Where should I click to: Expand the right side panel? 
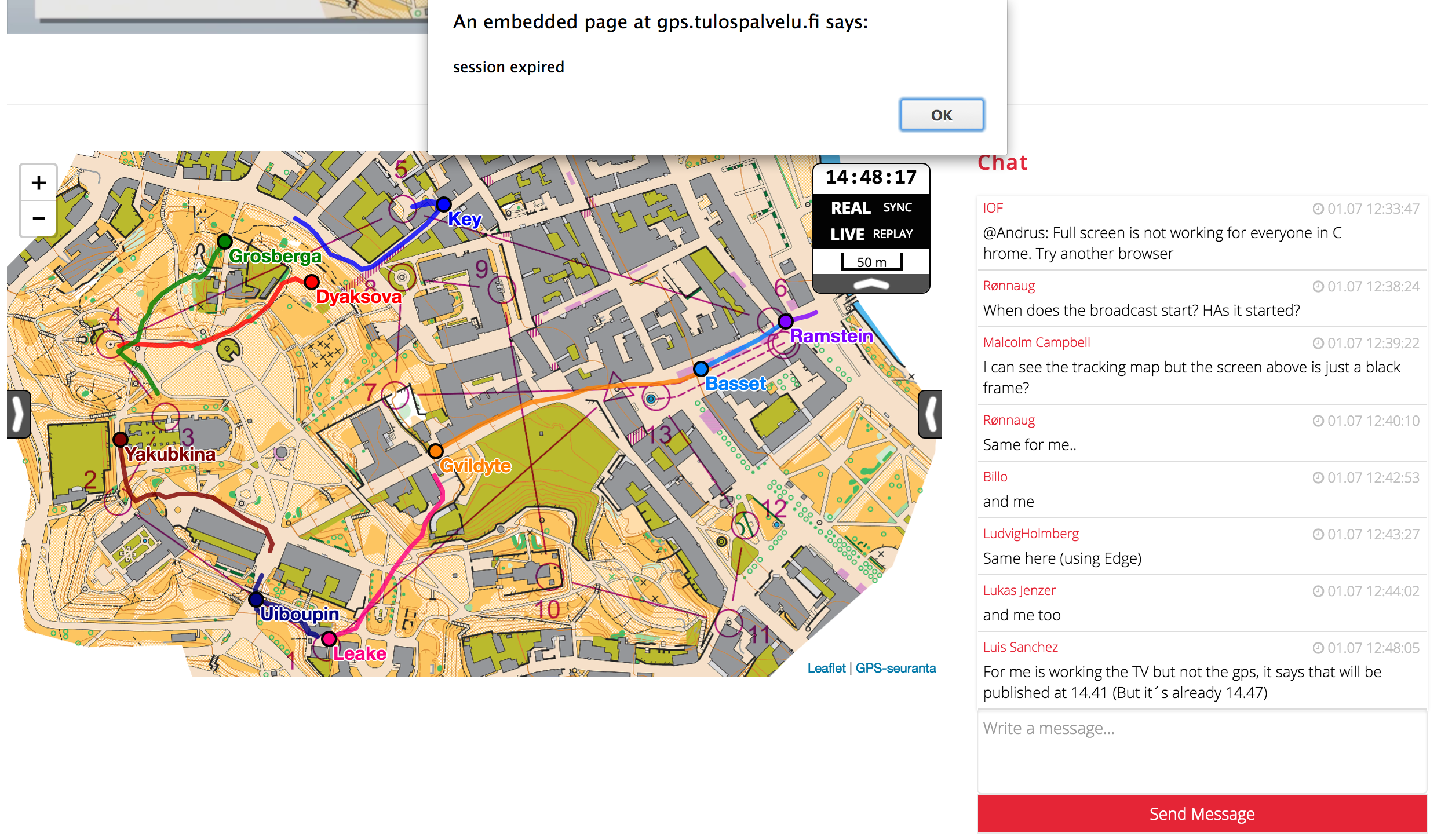click(931, 414)
